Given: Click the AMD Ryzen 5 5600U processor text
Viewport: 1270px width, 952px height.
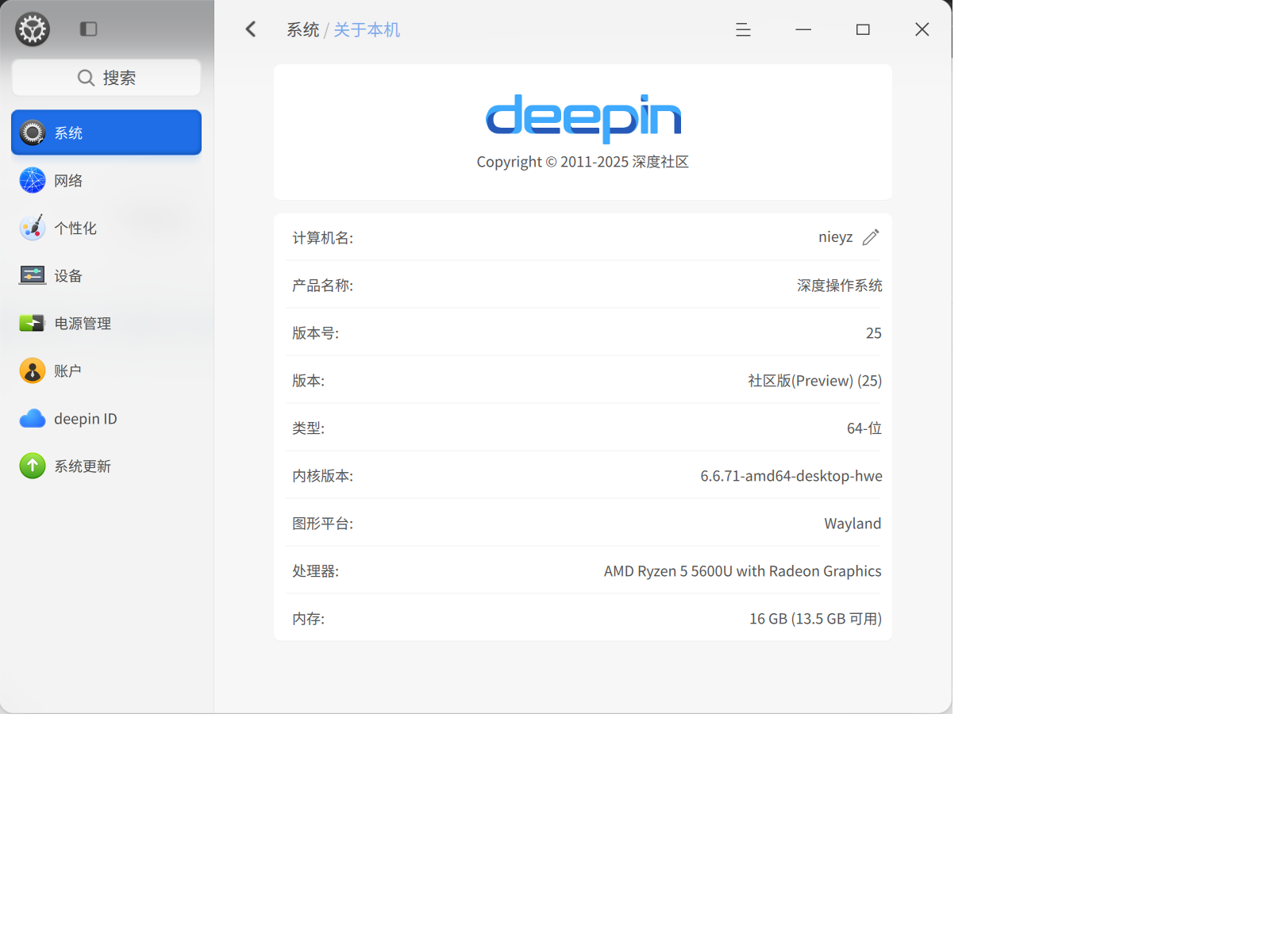Looking at the screenshot, I should pyautogui.click(x=742, y=570).
